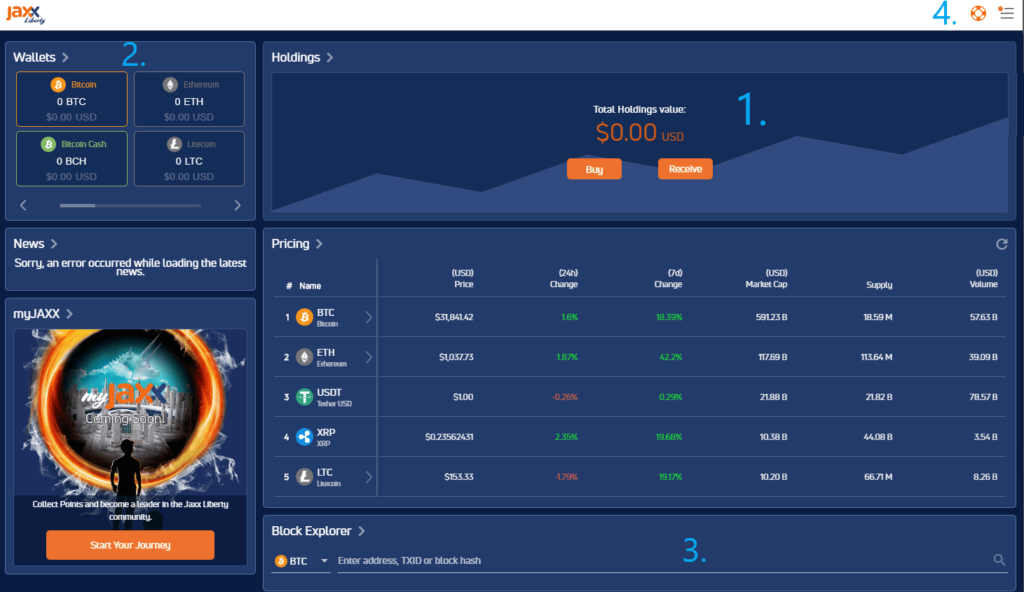
Task: Click the Block Explorer search magnifier icon
Action: 999,559
